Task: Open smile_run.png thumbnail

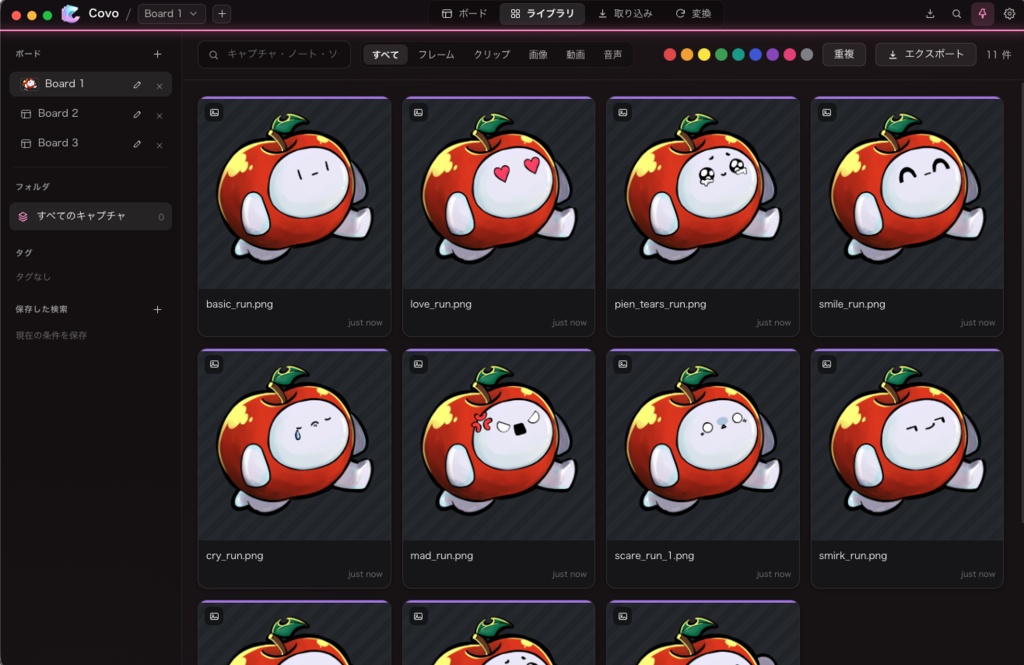Action: click(x=907, y=194)
